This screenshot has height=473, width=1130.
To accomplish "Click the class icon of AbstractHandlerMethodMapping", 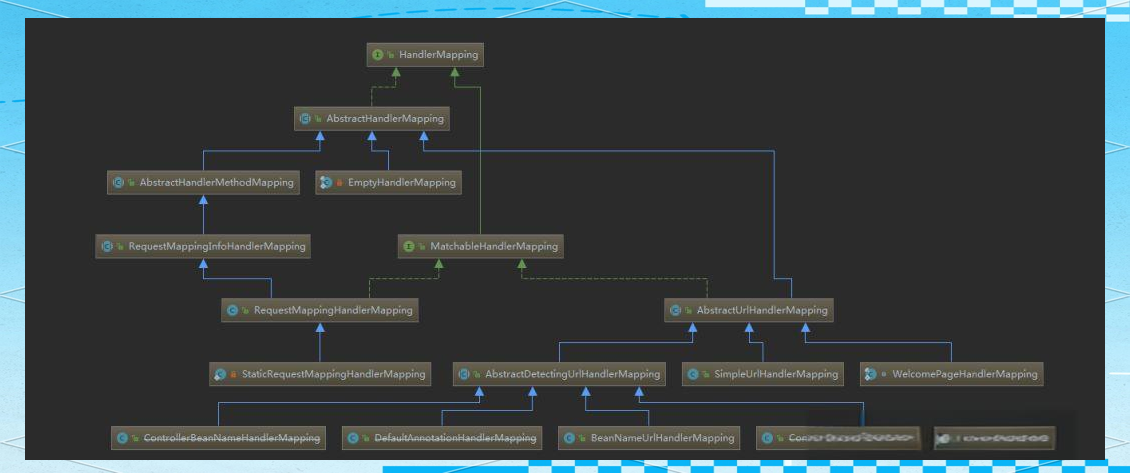I will pyautogui.click(x=118, y=182).
